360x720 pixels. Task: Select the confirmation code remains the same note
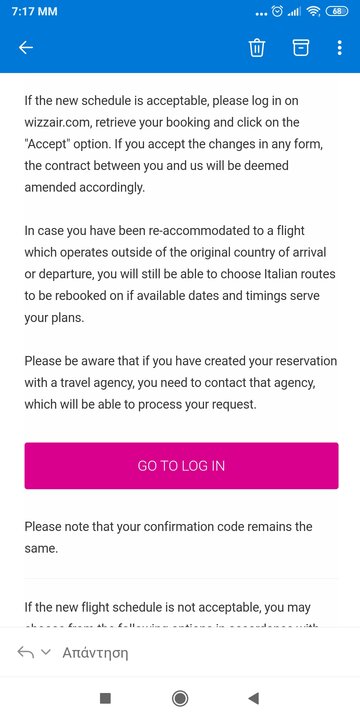tap(169, 537)
